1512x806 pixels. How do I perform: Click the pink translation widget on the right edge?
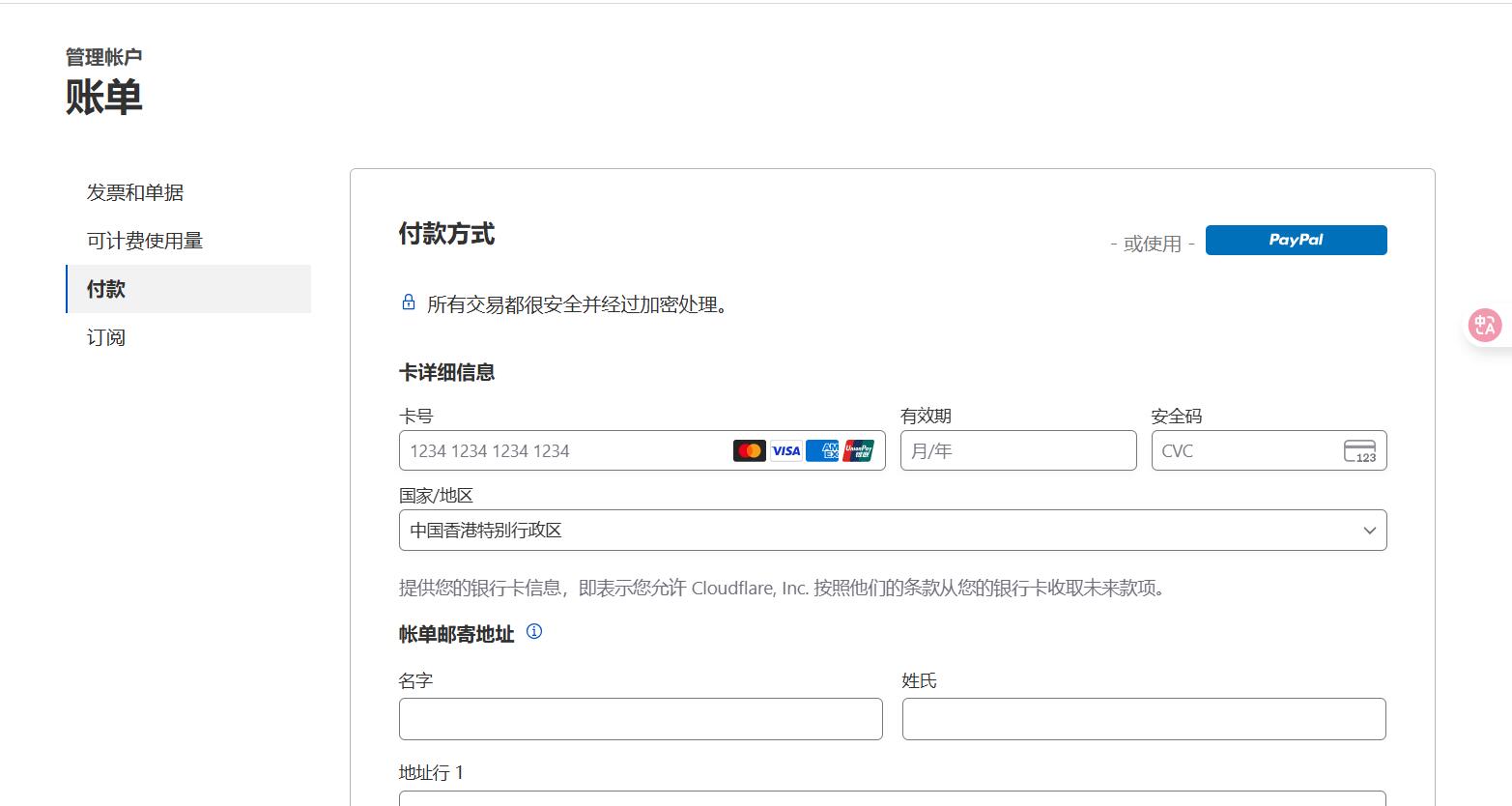[1484, 325]
